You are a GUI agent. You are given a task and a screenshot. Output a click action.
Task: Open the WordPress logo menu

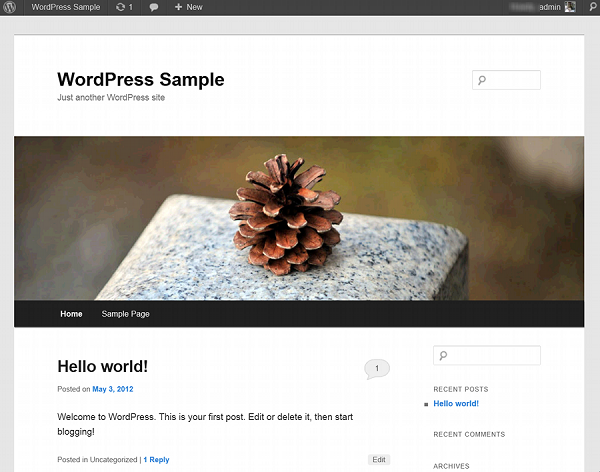10,7
